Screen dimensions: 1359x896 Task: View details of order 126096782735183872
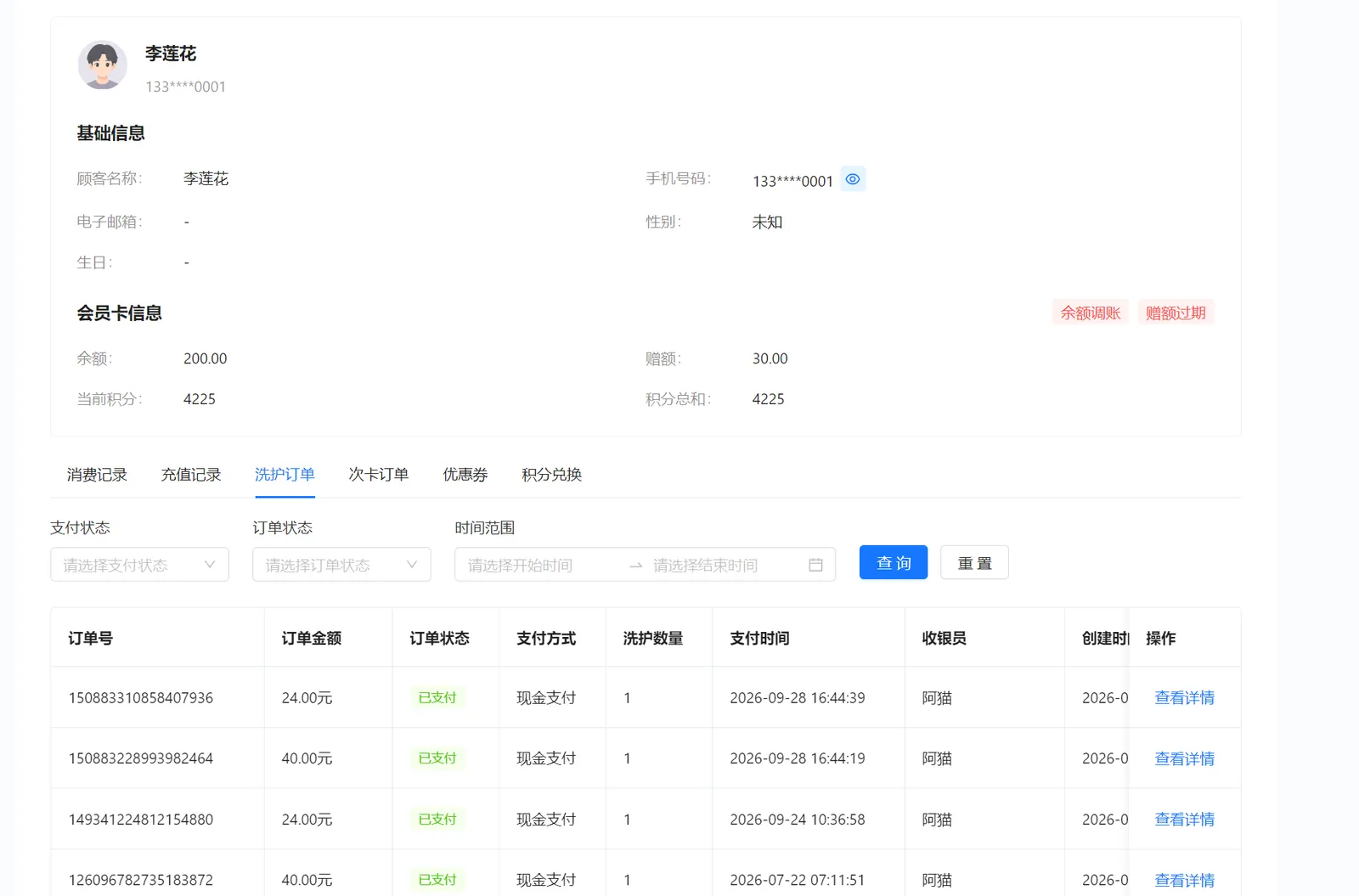click(x=1184, y=880)
